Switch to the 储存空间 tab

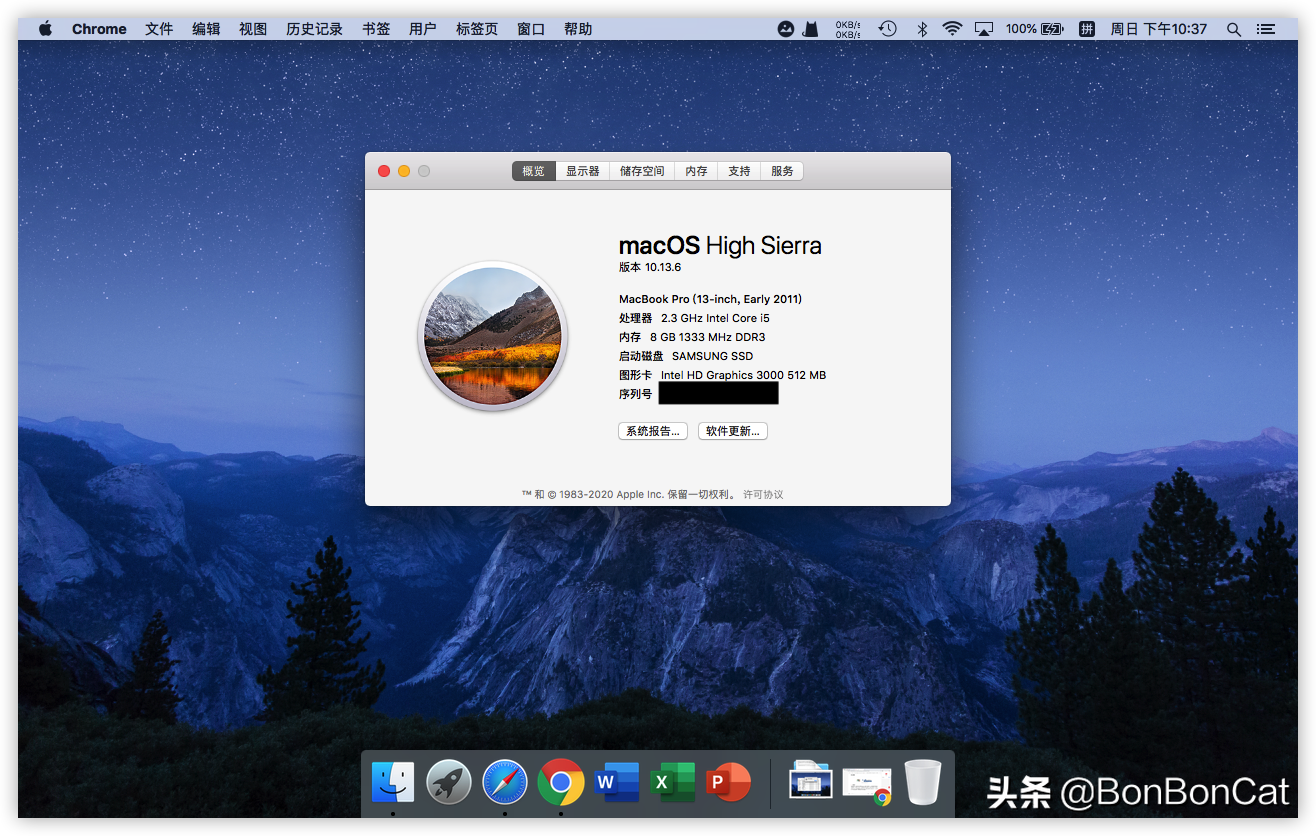pos(642,171)
